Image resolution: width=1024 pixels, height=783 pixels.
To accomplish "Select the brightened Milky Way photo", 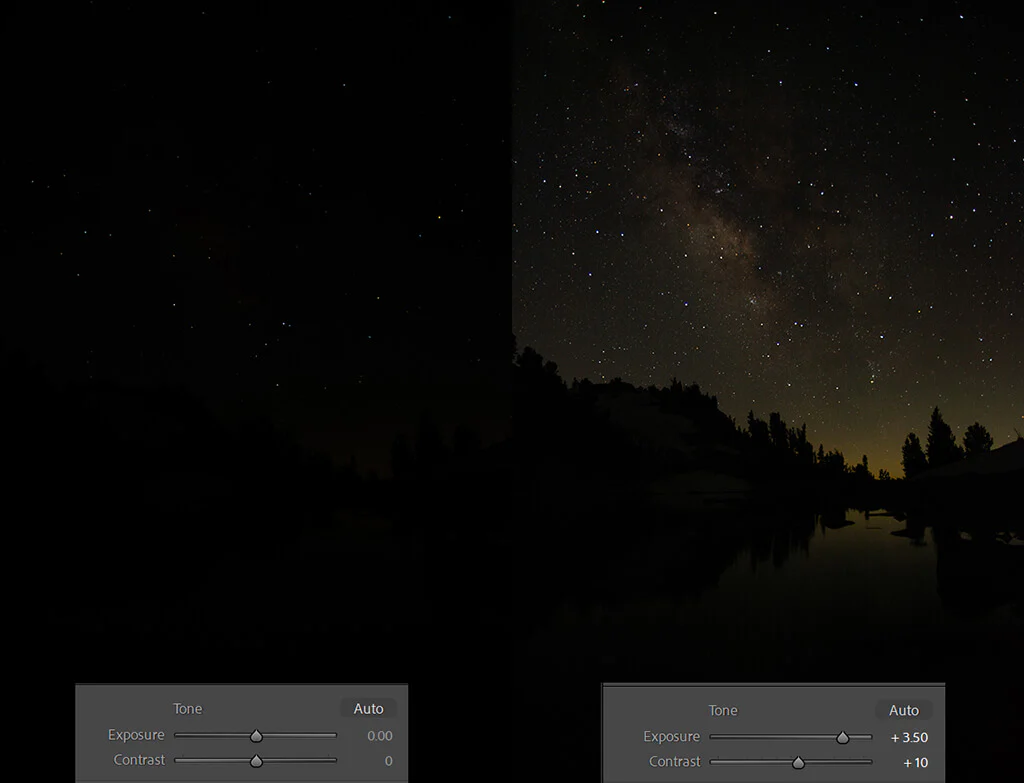I will (768, 340).
